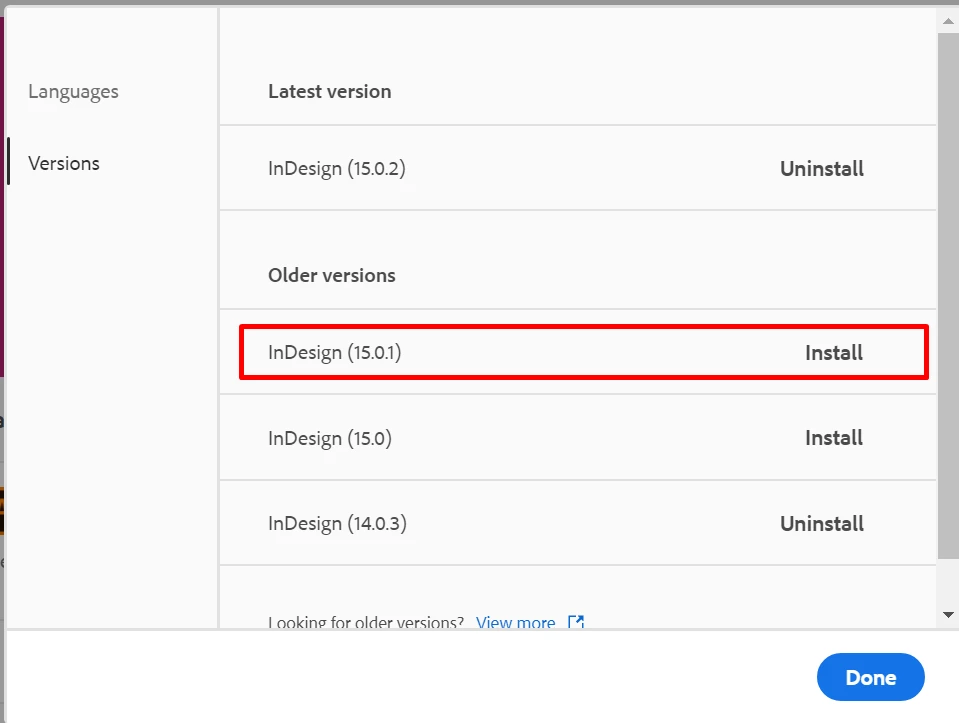
Task: Click the 'Looking for older versions?' text
Action: [366, 621]
